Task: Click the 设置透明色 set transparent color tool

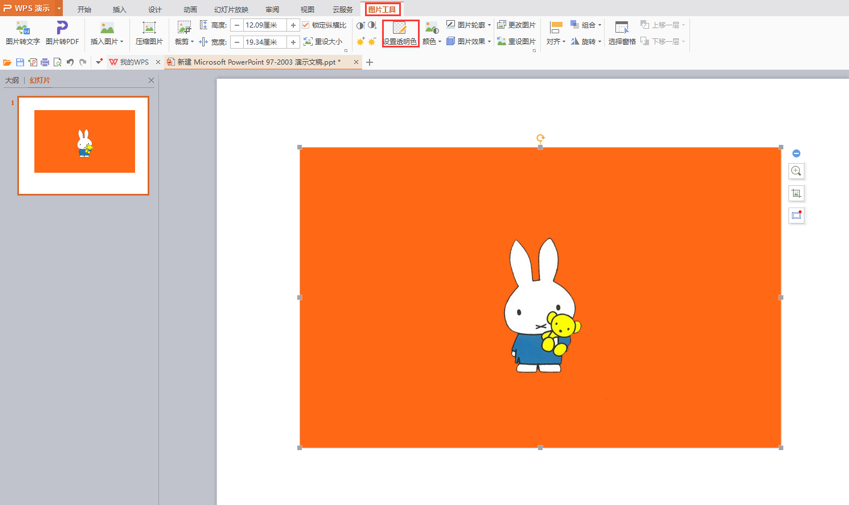Action: [x=400, y=33]
